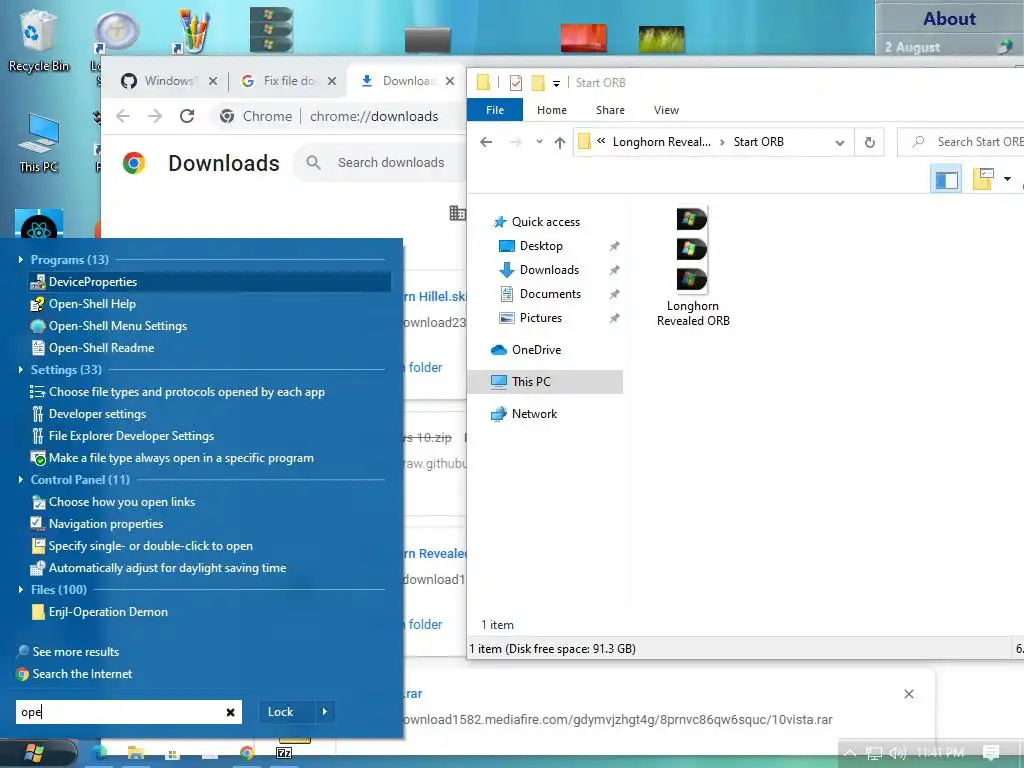Expand address bar history dropdown

click(840, 142)
